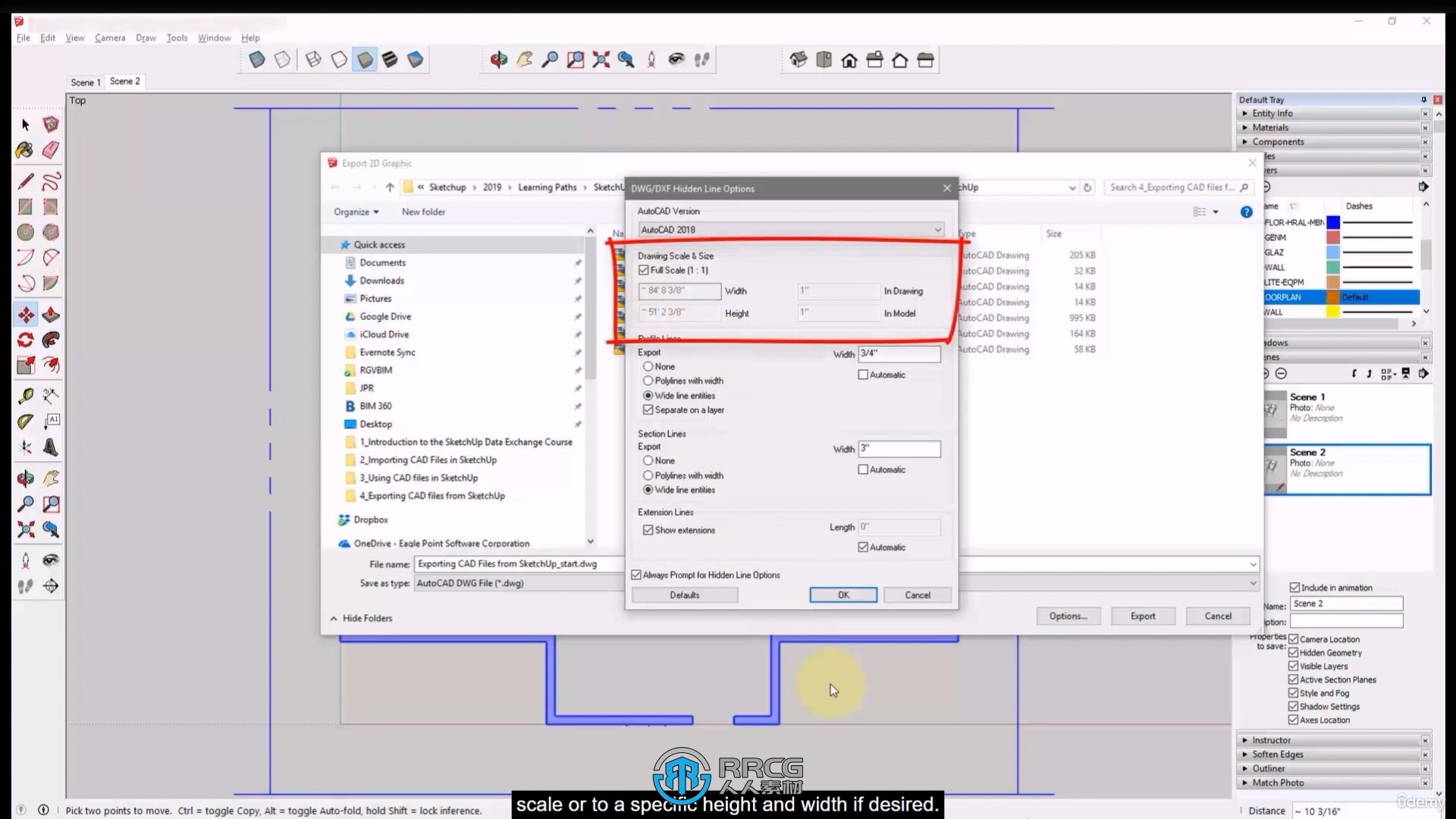1456x819 pixels.
Task: Uncheck Always Prompt for Hidden Line Options
Action: pos(636,576)
